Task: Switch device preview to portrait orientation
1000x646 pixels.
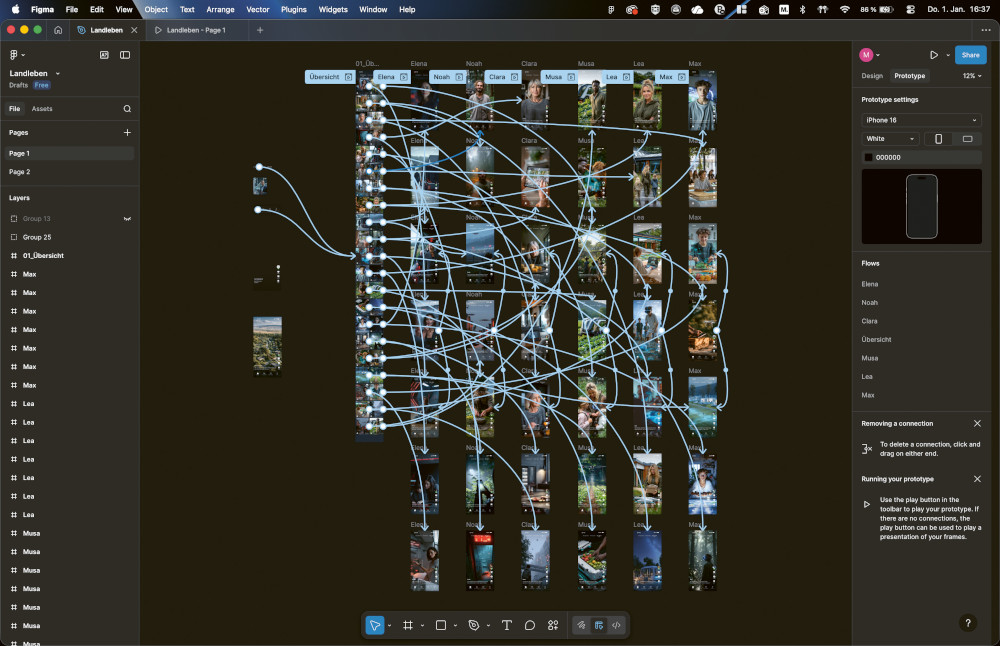Action: 937,139
